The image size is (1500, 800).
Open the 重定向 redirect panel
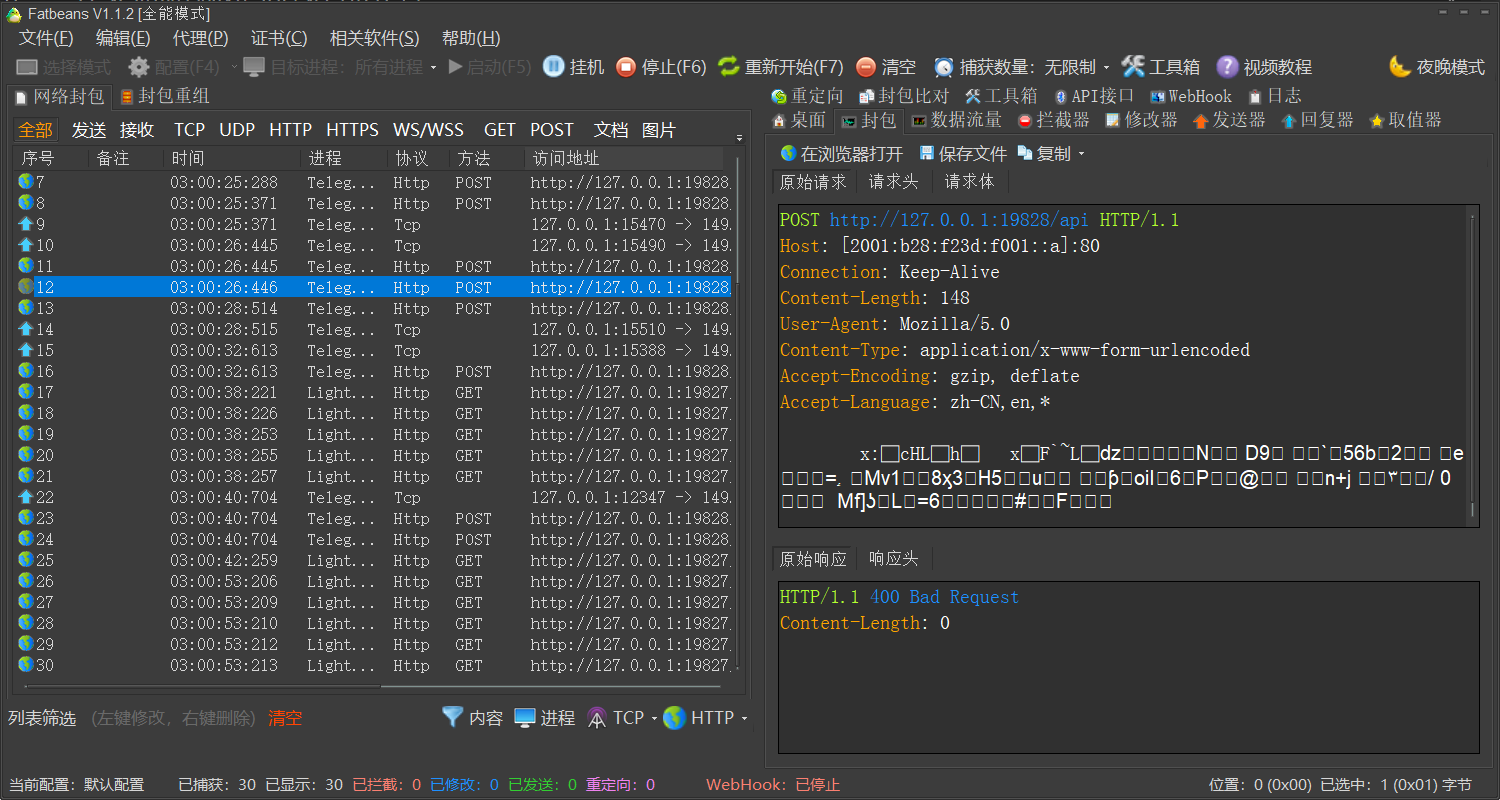(807, 96)
